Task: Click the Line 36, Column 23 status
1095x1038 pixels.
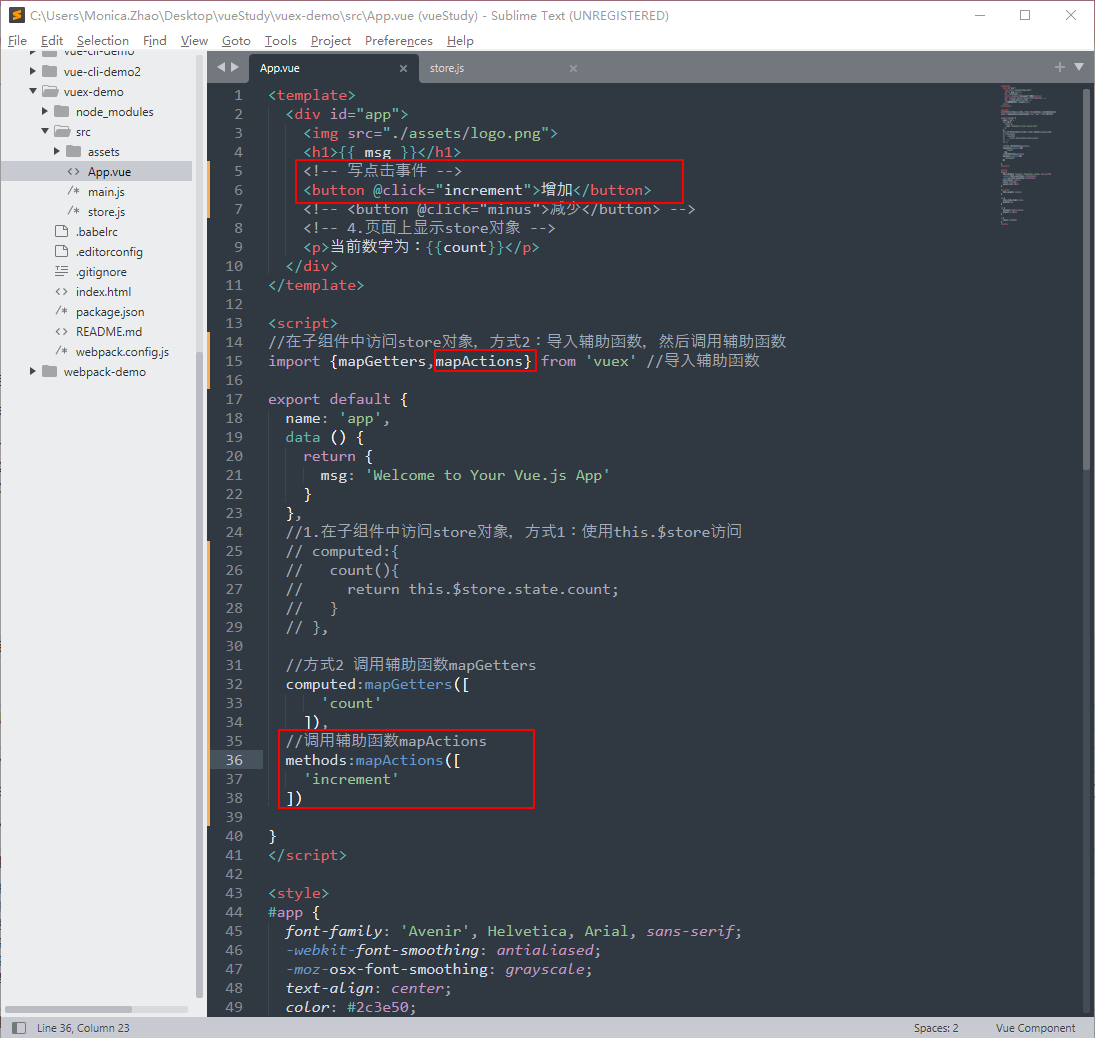Action: (x=83, y=1028)
